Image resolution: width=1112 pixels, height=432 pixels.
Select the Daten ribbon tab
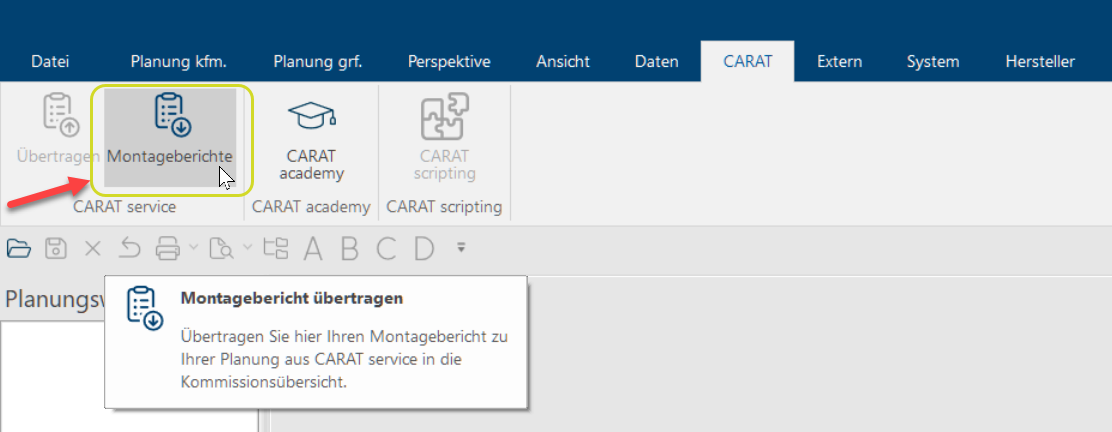(x=657, y=62)
